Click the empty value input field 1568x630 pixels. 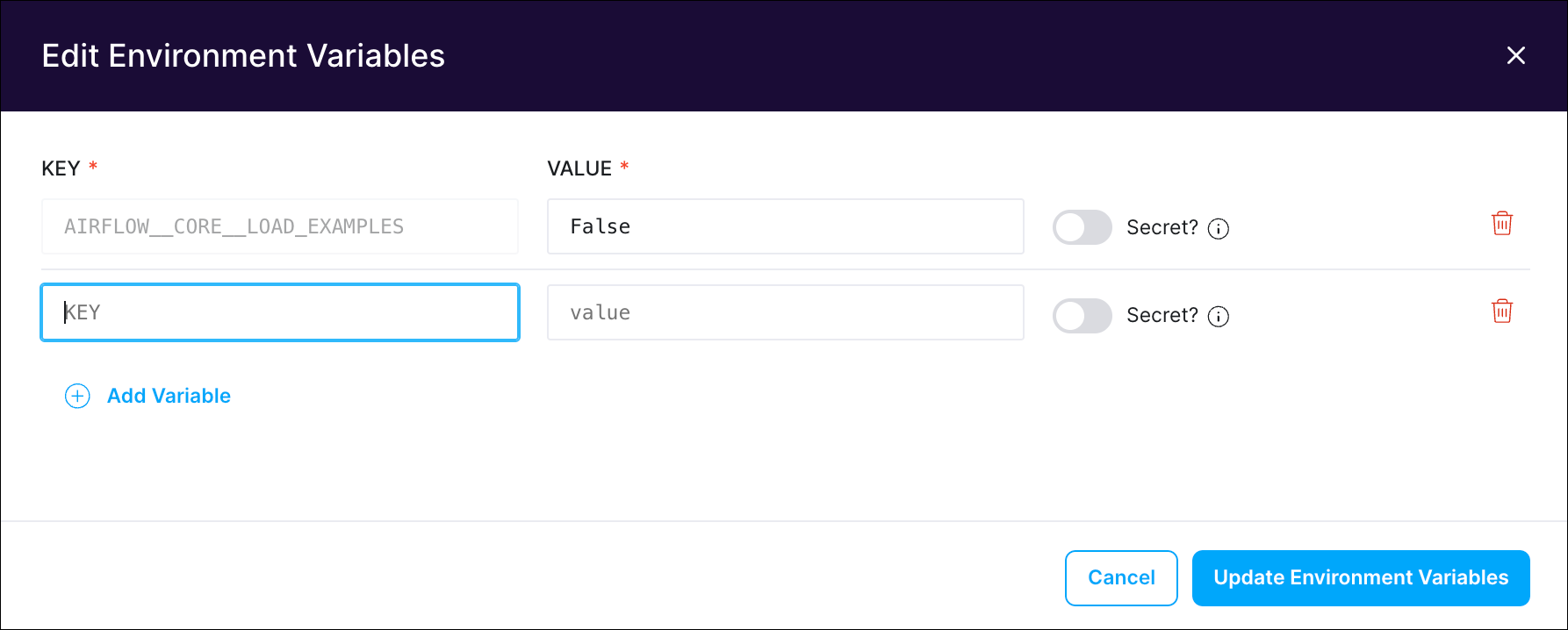785,312
